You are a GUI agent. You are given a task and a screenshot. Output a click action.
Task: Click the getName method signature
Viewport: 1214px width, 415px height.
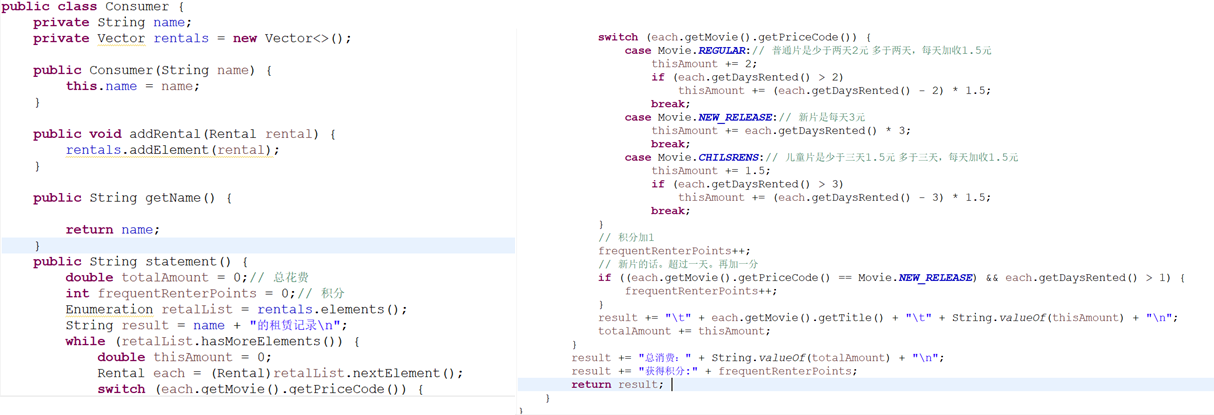coord(132,198)
